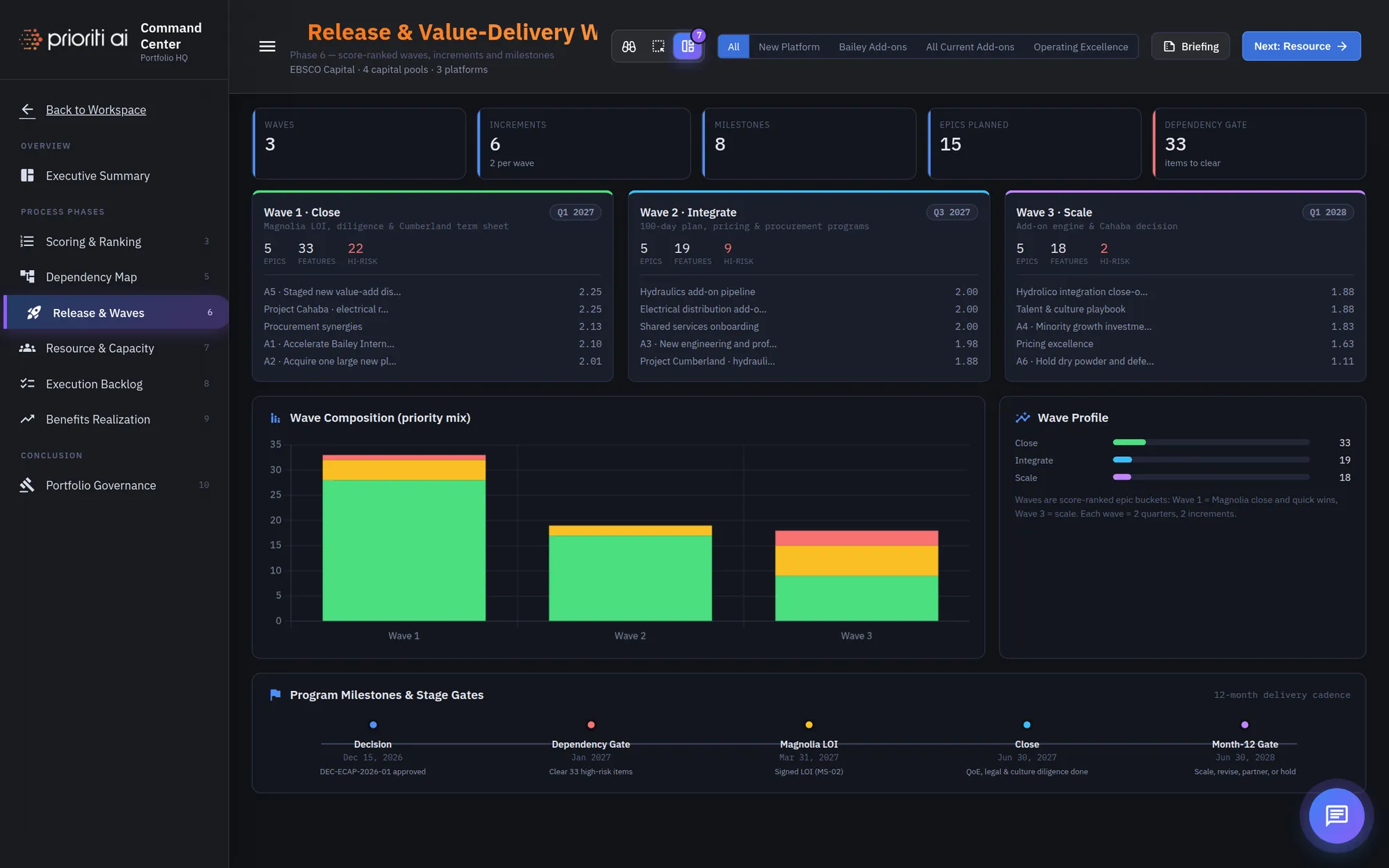Filter by Bailey Add-ons
Viewport: 1389px width, 868px height.
[x=872, y=47]
